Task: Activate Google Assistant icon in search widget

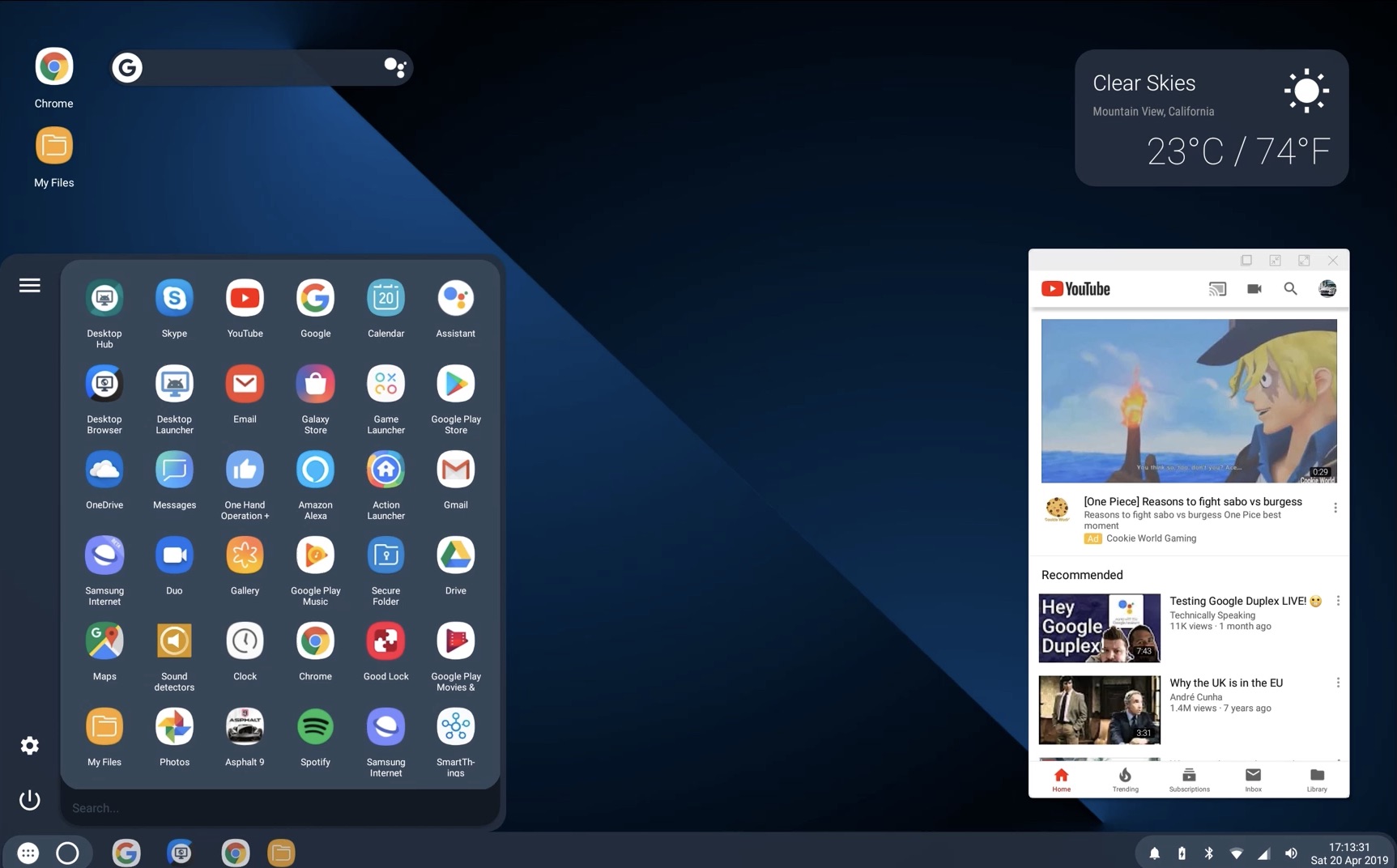Action: coord(394,68)
